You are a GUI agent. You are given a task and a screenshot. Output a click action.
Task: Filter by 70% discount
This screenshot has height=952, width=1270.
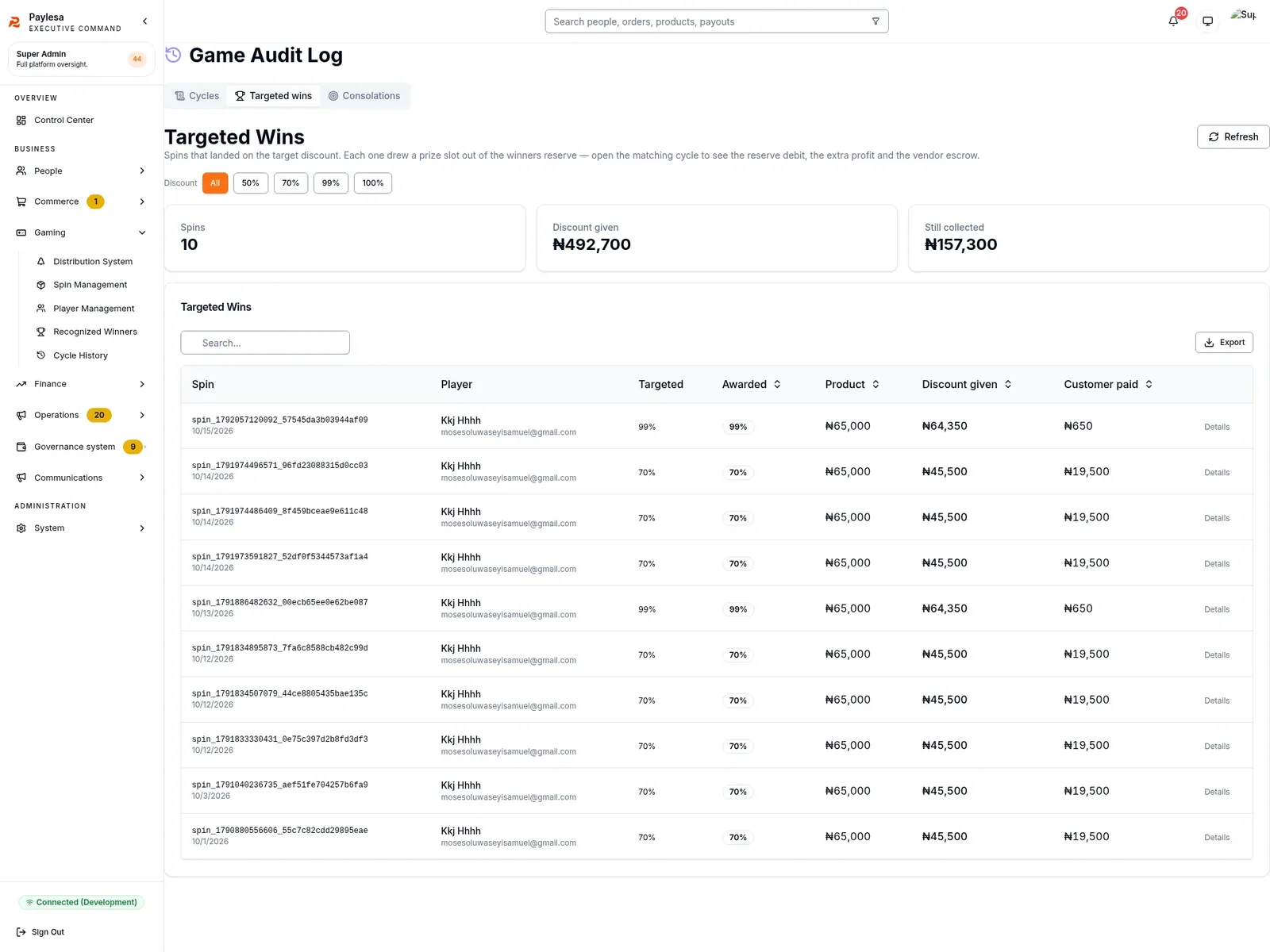point(291,183)
